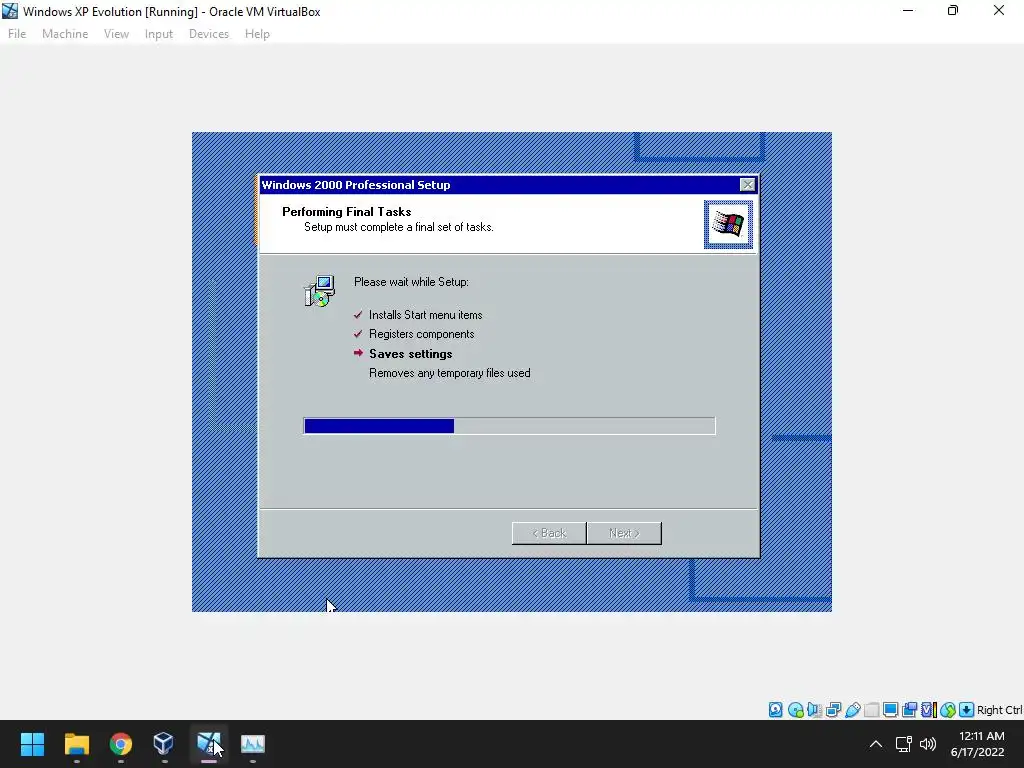Close the Windows 2000 Professional Setup dialog
The height and width of the screenshot is (768, 1024).
point(748,185)
